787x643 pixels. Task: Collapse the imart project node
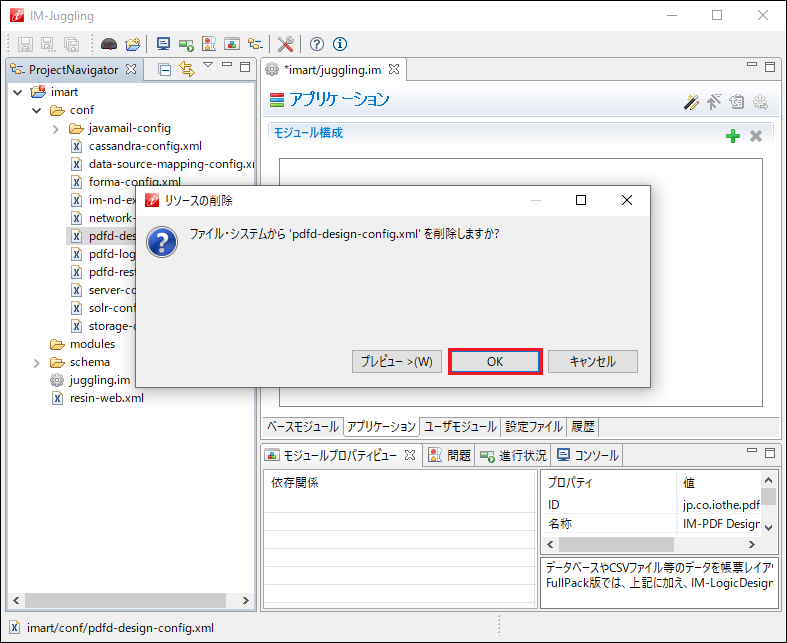(x=18, y=92)
